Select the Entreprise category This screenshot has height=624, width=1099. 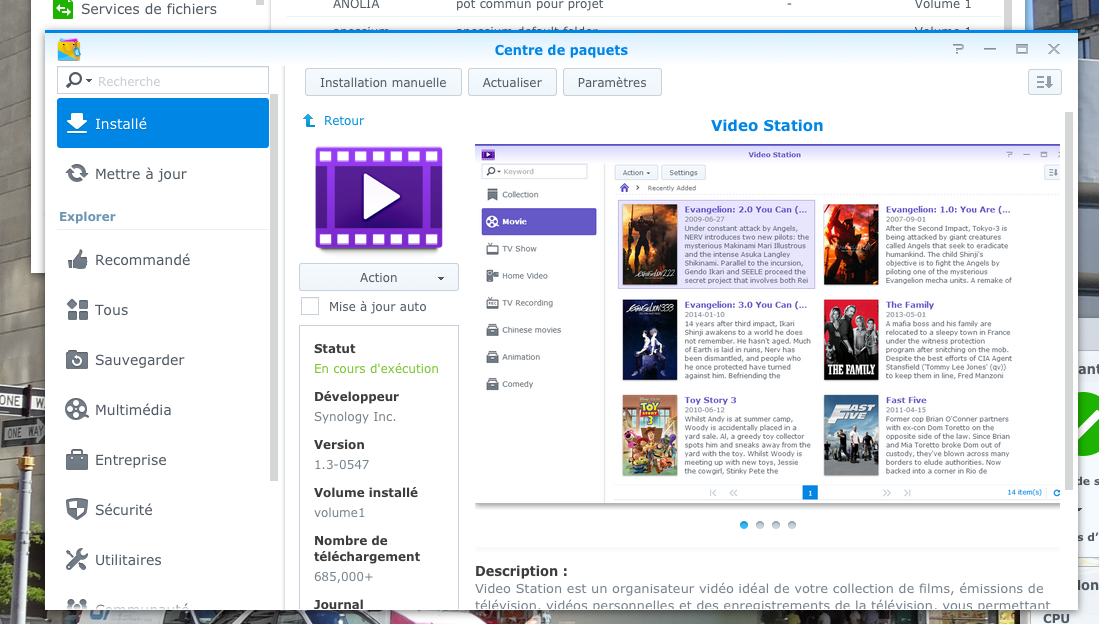[x=163, y=460]
